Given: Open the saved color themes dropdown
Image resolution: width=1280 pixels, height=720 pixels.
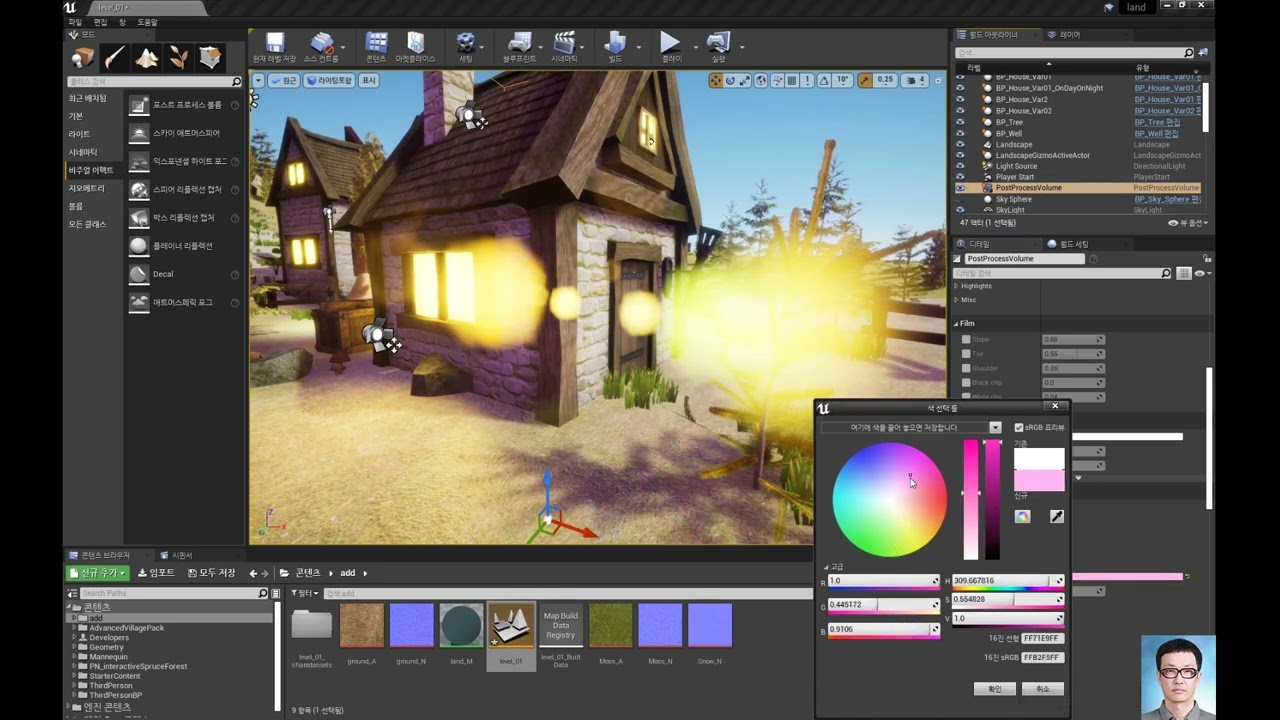Looking at the screenshot, I should (995, 428).
